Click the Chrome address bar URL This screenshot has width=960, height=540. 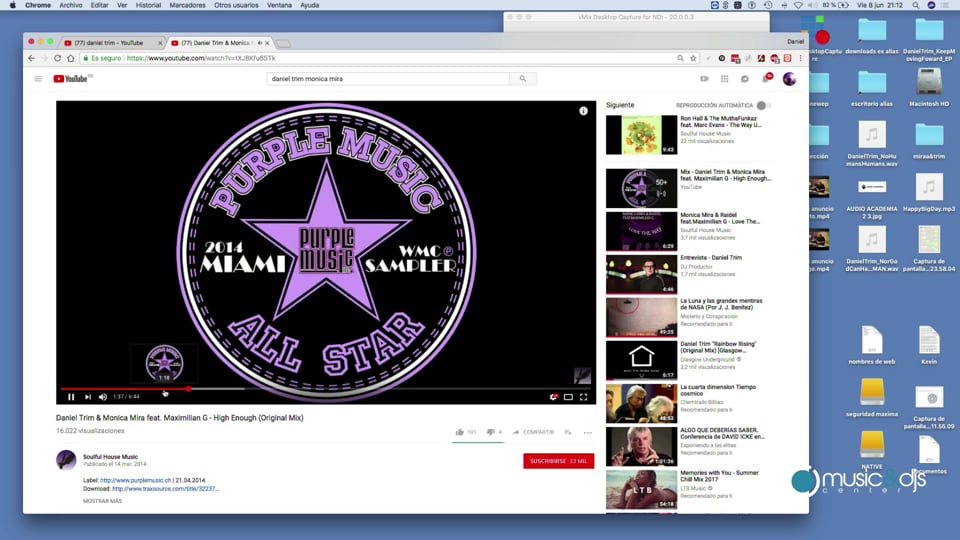tap(201, 58)
